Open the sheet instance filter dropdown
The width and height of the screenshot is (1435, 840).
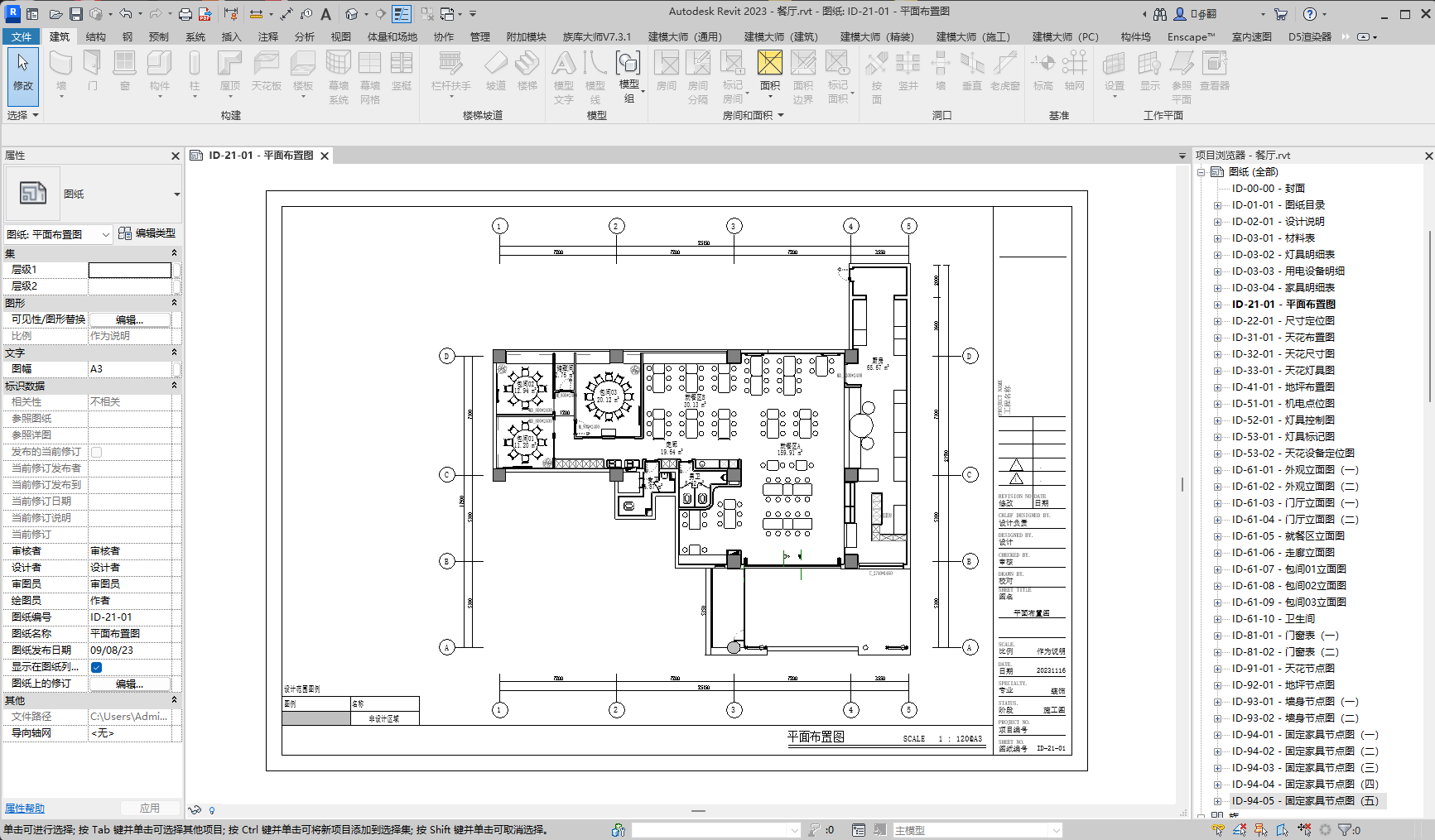(105, 235)
